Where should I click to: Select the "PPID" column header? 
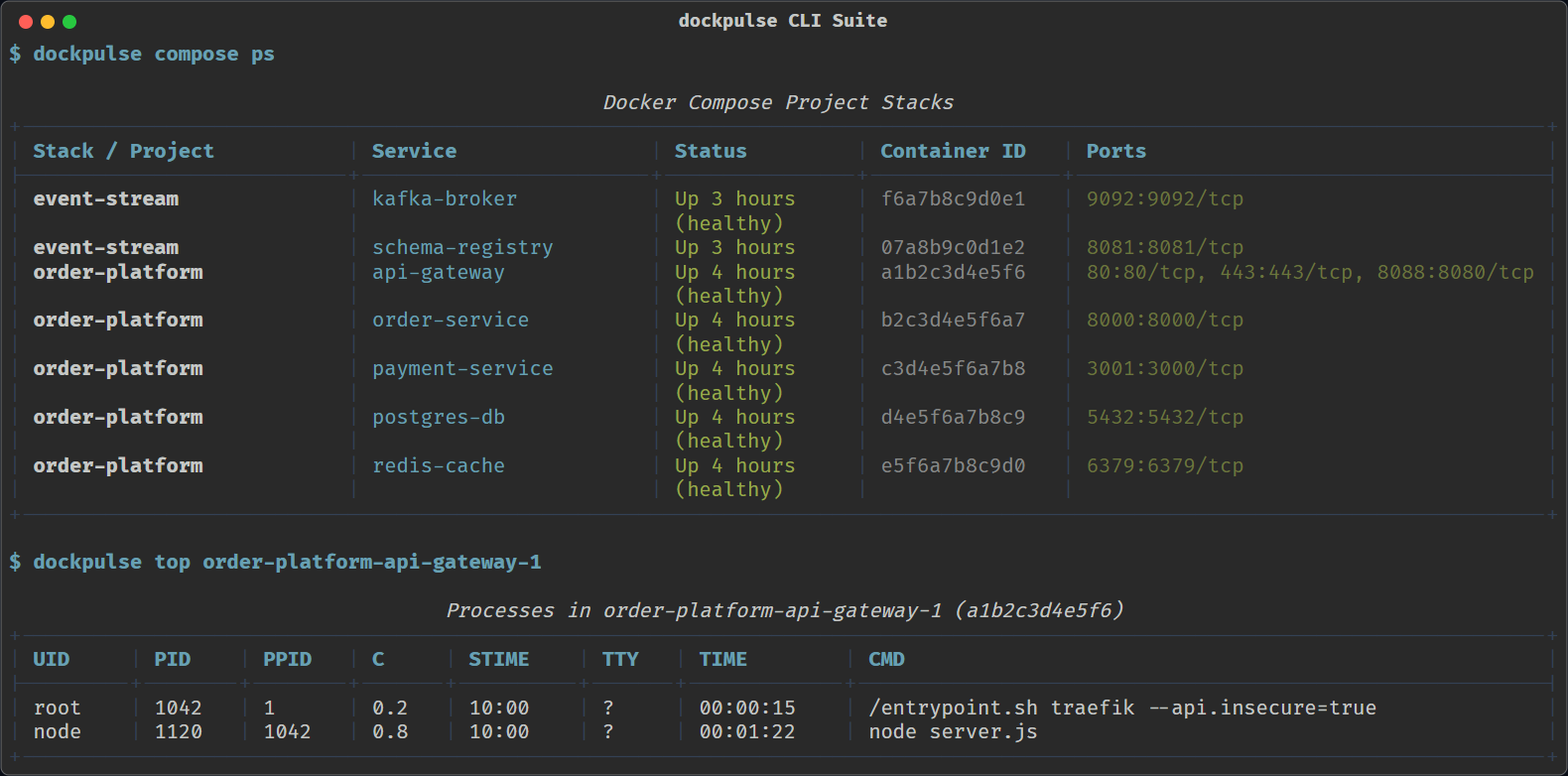point(287,660)
